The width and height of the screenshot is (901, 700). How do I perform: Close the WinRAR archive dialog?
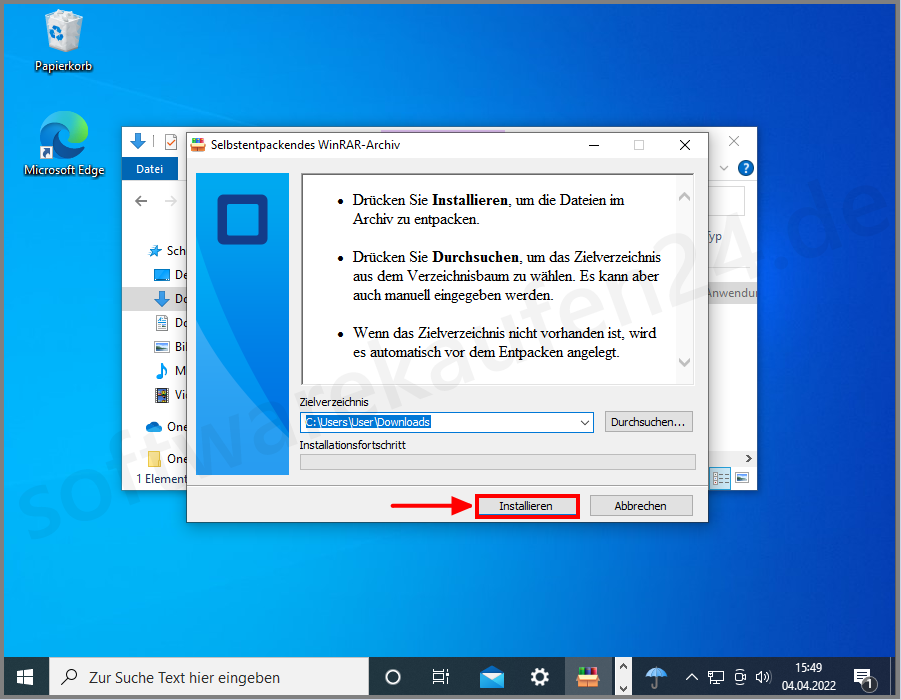pos(685,145)
